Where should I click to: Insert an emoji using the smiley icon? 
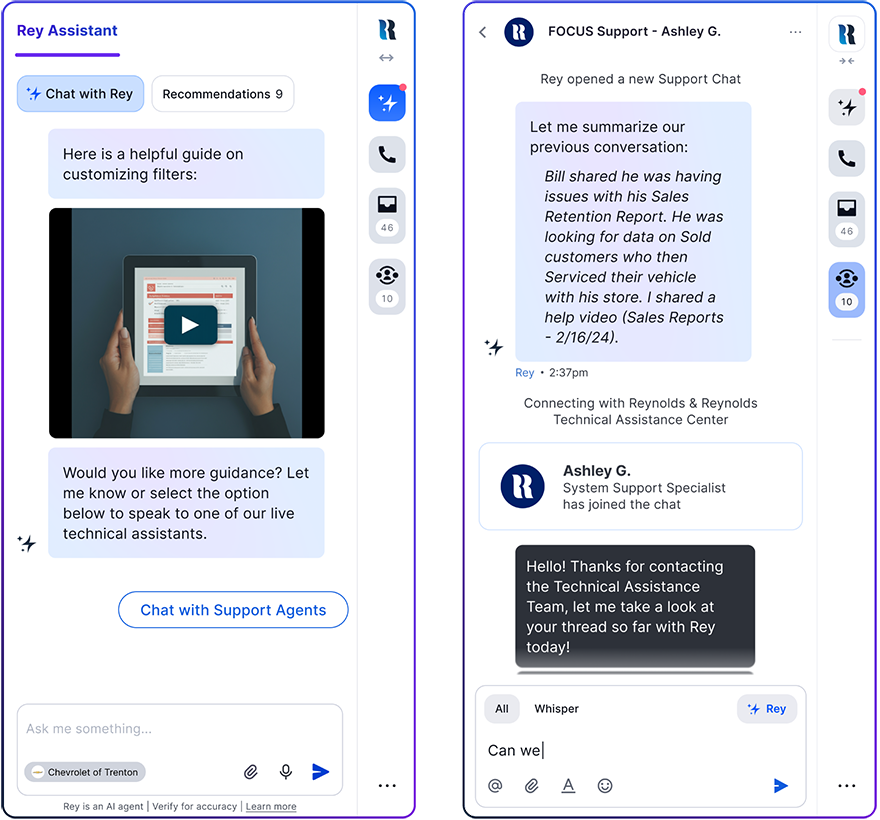pos(604,786)
